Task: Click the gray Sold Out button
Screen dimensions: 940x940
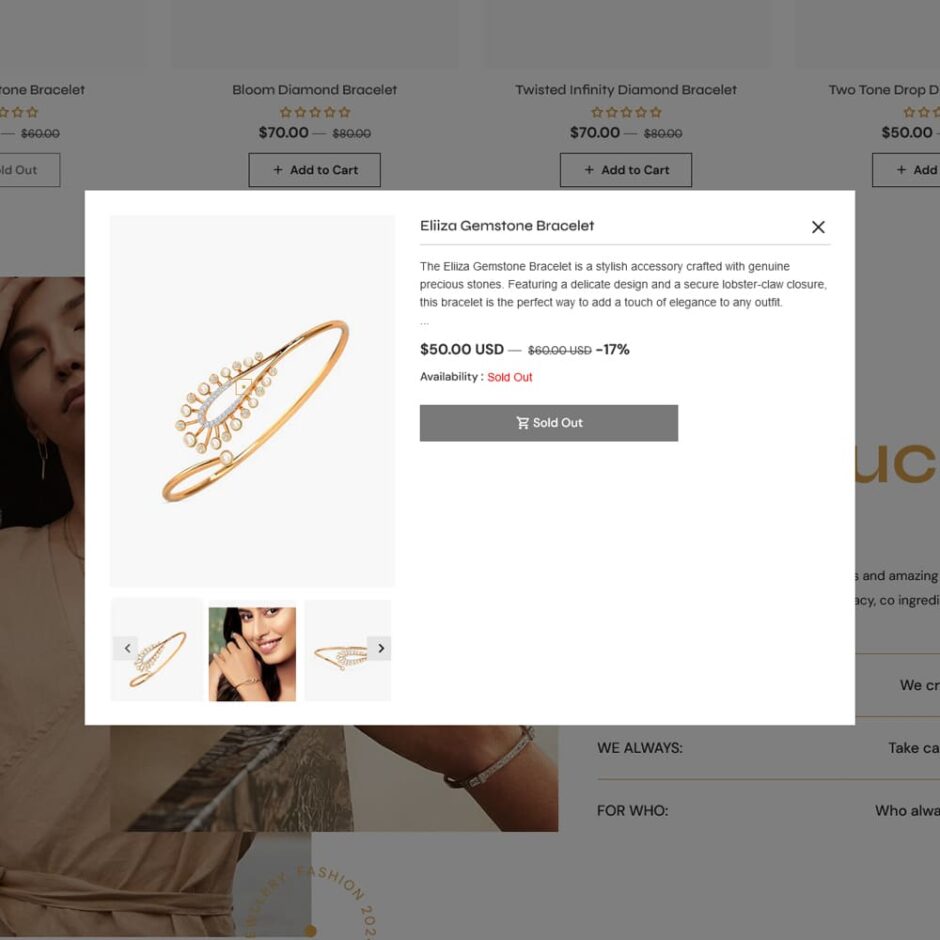Action: click(x=549, y=423)
